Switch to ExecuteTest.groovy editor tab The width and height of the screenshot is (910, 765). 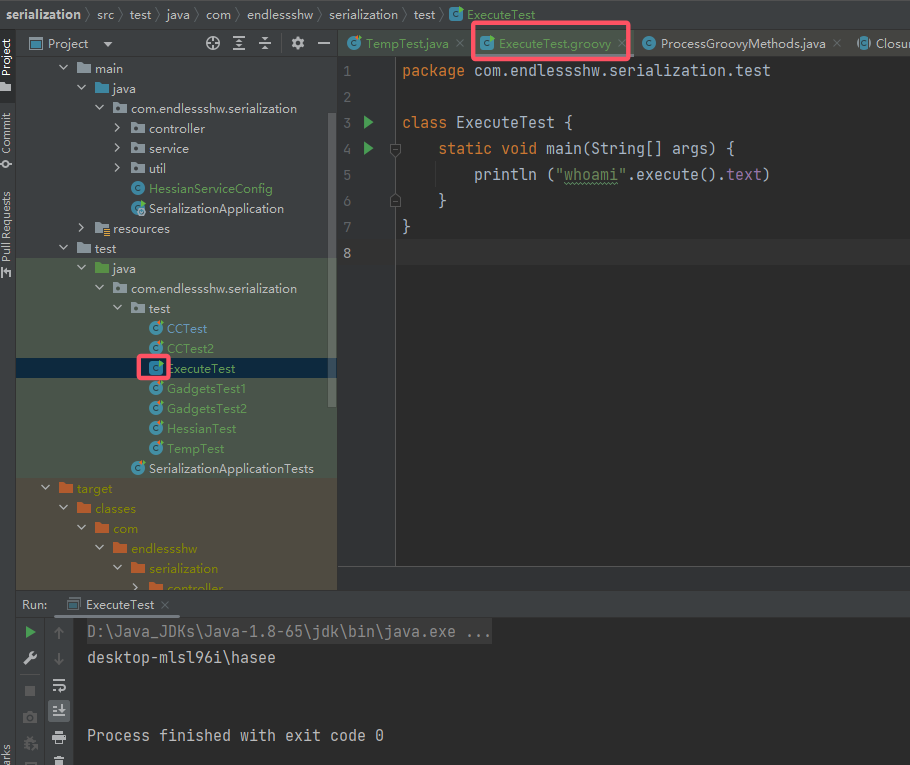(x=554, y=44)
